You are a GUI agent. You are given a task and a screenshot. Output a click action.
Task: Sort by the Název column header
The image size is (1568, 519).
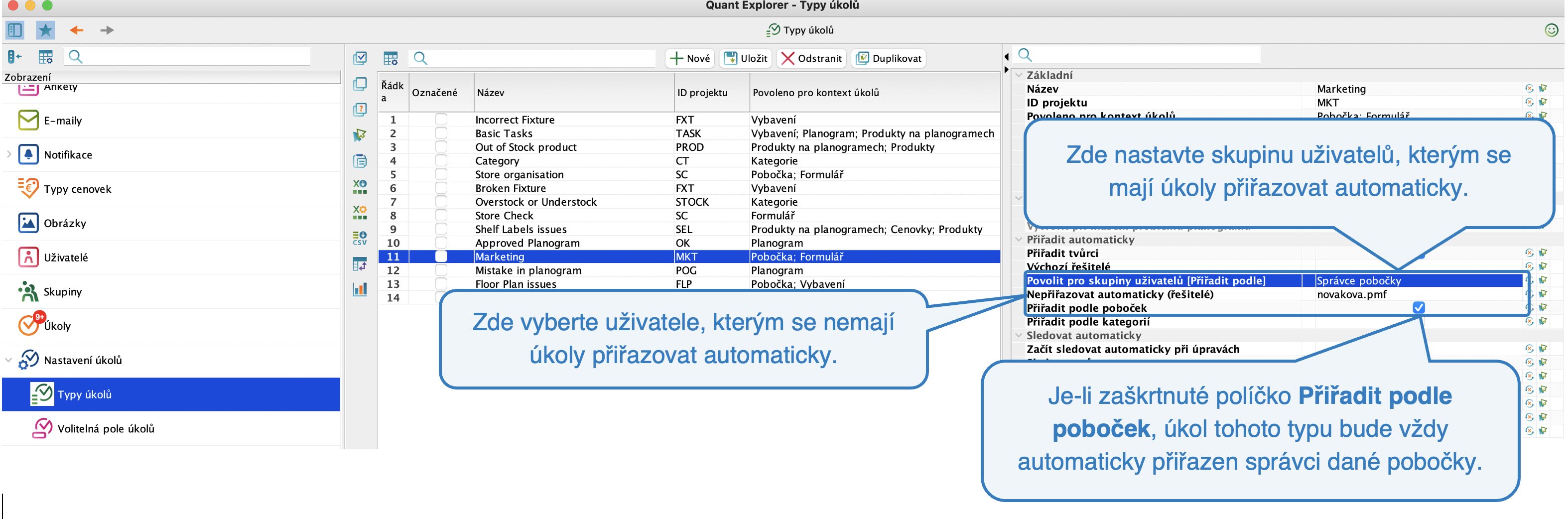pos(574,93)
